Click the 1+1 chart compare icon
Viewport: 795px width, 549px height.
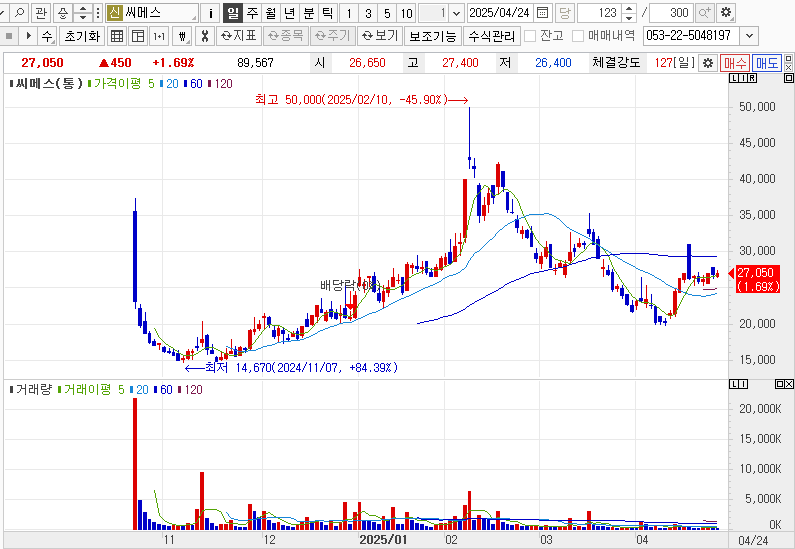pos(159,36)
